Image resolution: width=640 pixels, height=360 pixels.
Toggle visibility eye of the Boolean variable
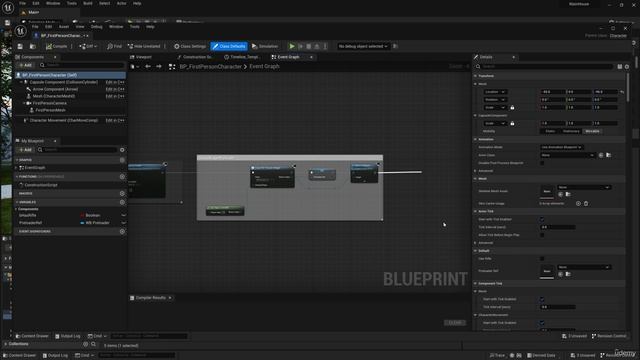point(123,216)
